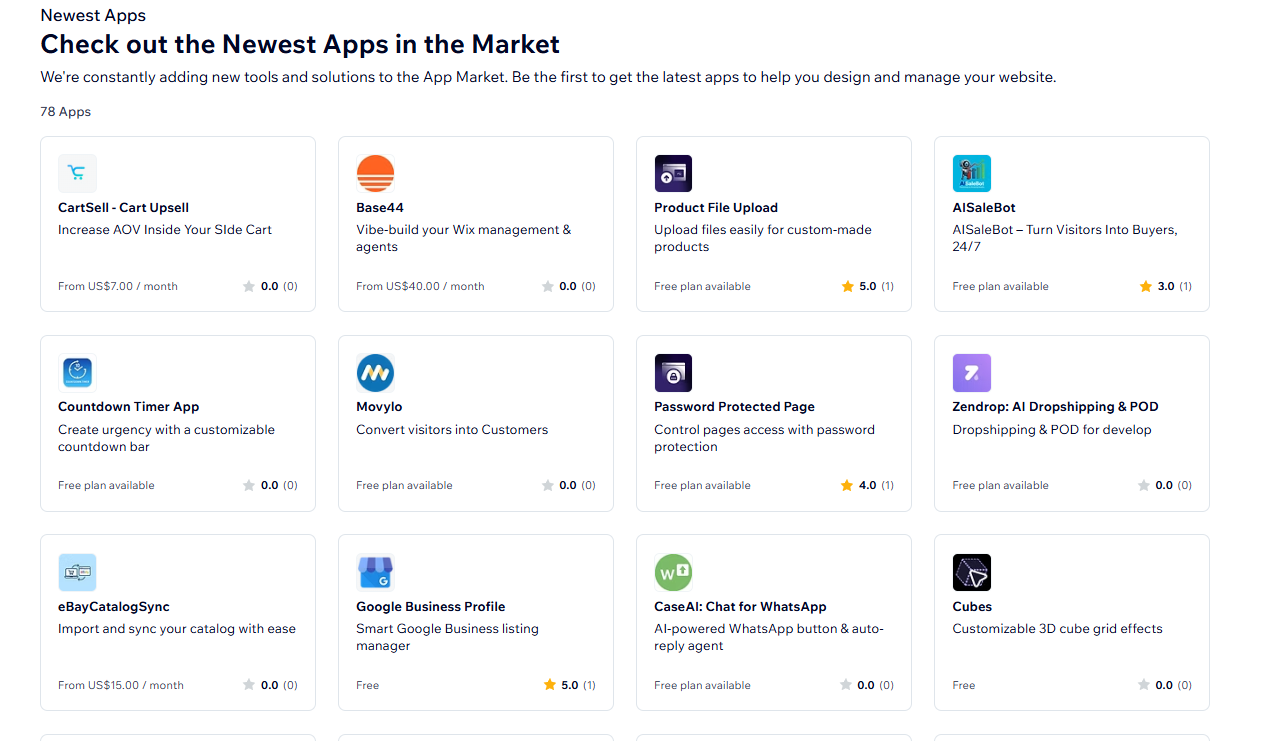The height and width of the screenshot is (741, 1271).
Task: Click the Base44 orange logo icon
Action: coord(376,173)
